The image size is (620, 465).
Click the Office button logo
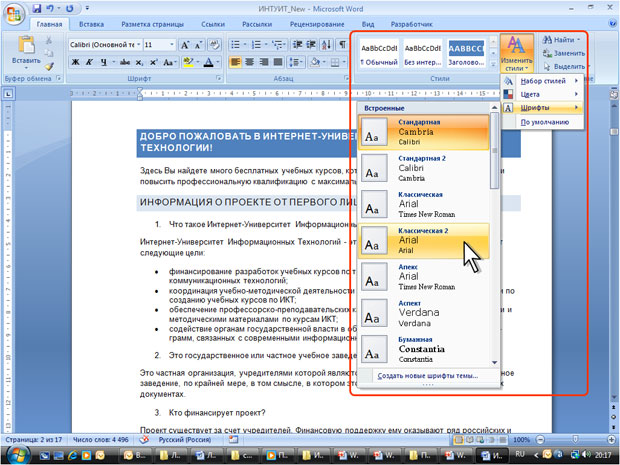coord(13,14)
